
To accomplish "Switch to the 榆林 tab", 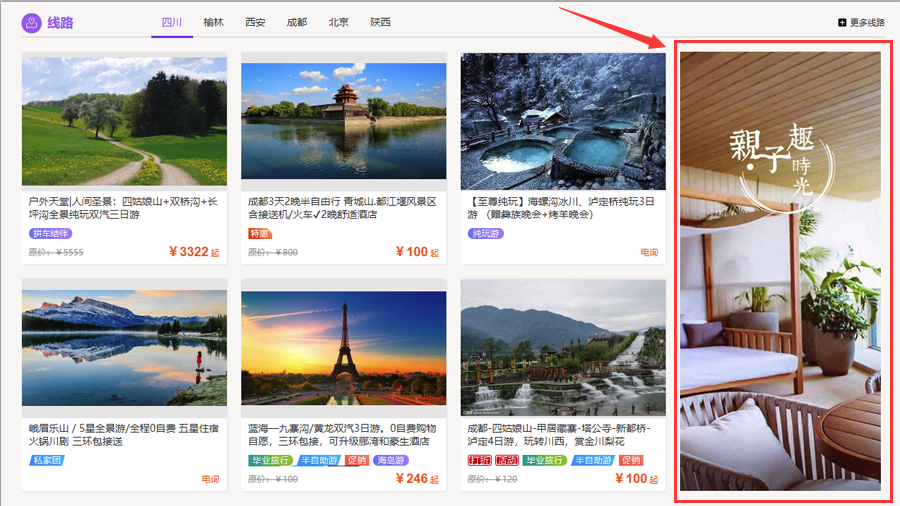I will [x=213, y=22].
